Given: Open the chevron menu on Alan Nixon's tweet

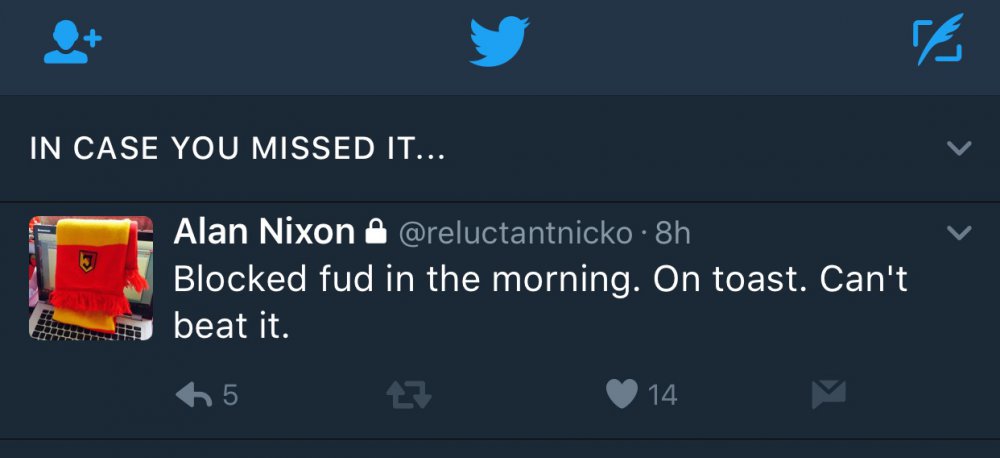Looking at the screenshot, I should click(958, 234).
